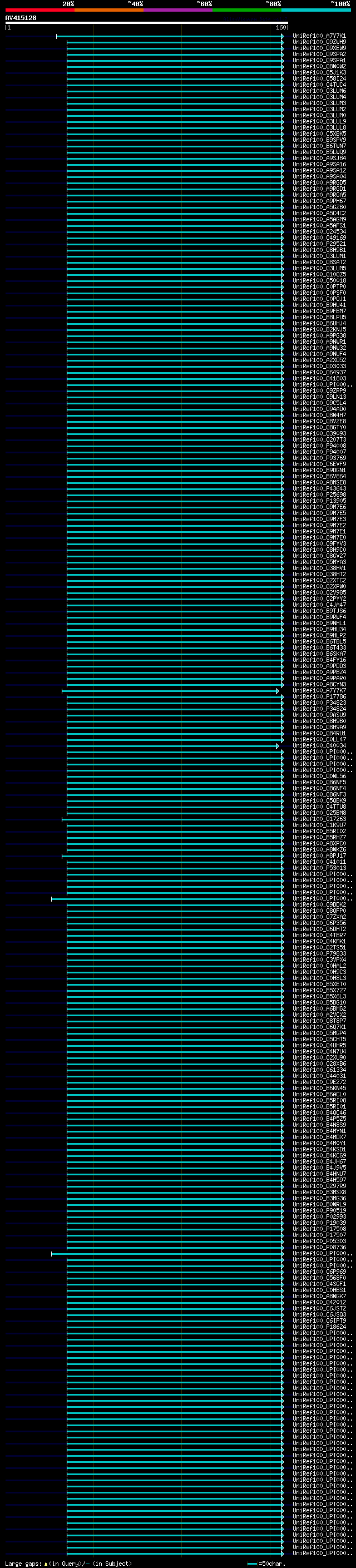Select hit label UniRef100_Q41011
Viewport: 356px width, 1568px height.
pyautogui.click(x=319, y=862)
